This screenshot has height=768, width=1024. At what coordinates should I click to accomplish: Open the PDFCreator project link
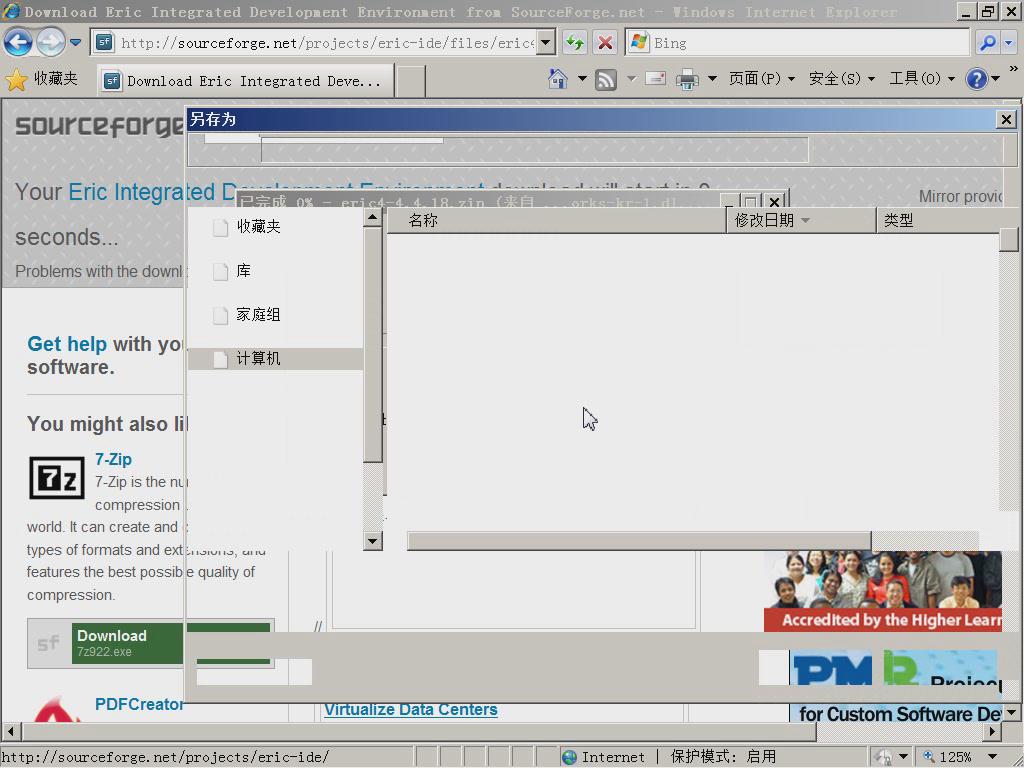139,705
